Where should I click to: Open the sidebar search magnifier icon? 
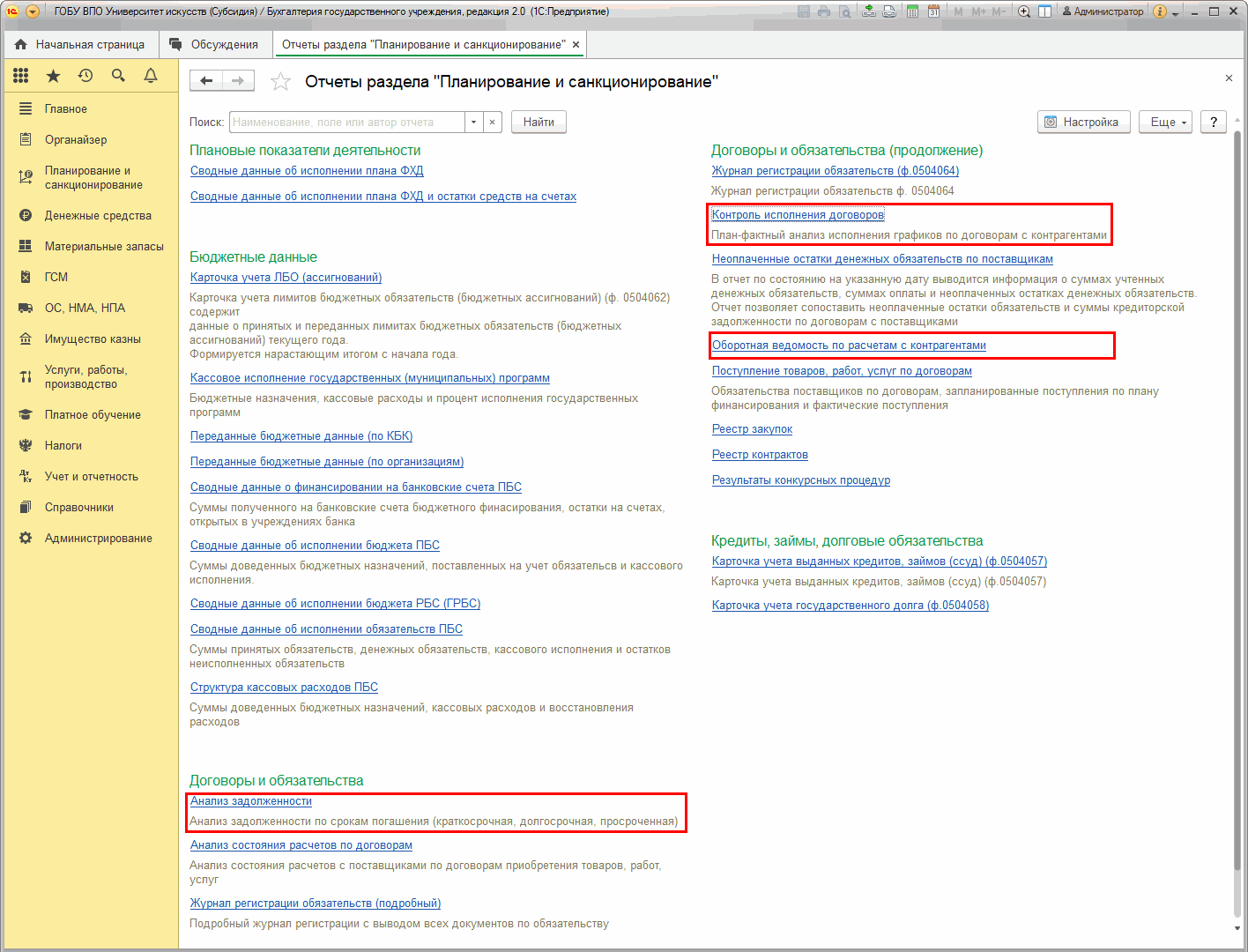pyautogui.click(x=118, y=76)
